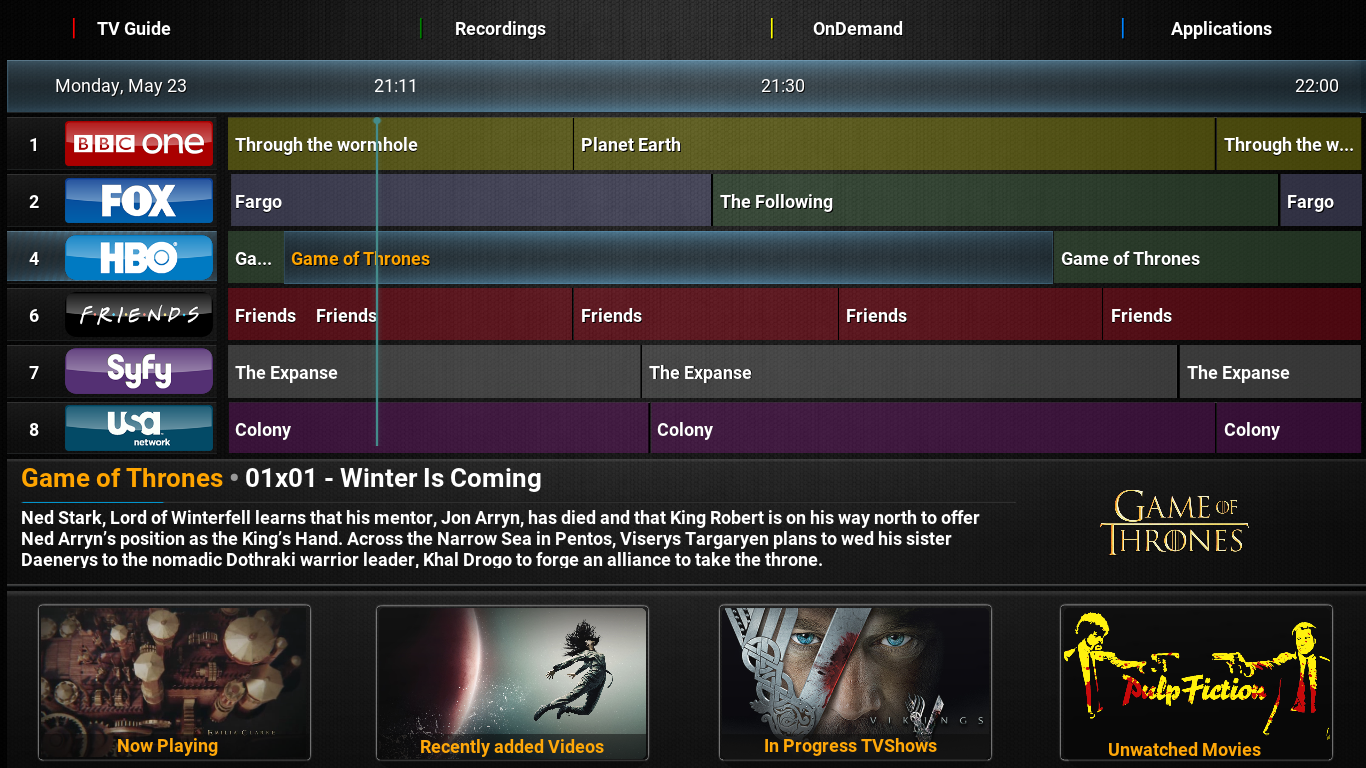Select the rightmost Friends block
This screenshot has height=768, width=1366.
[1232, 315]
